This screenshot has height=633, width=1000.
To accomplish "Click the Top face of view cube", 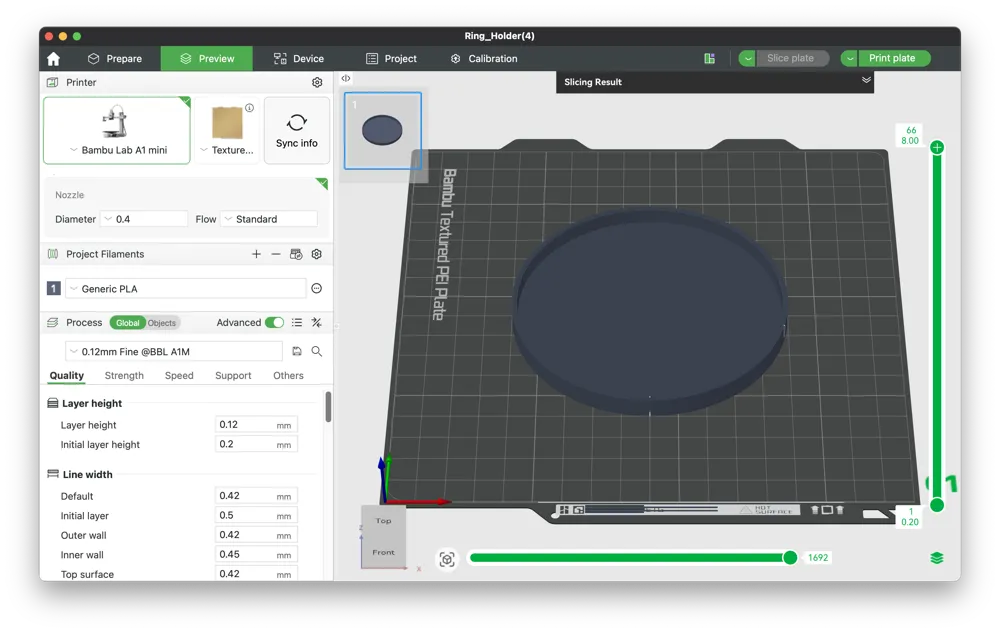I will click(383, 521).
